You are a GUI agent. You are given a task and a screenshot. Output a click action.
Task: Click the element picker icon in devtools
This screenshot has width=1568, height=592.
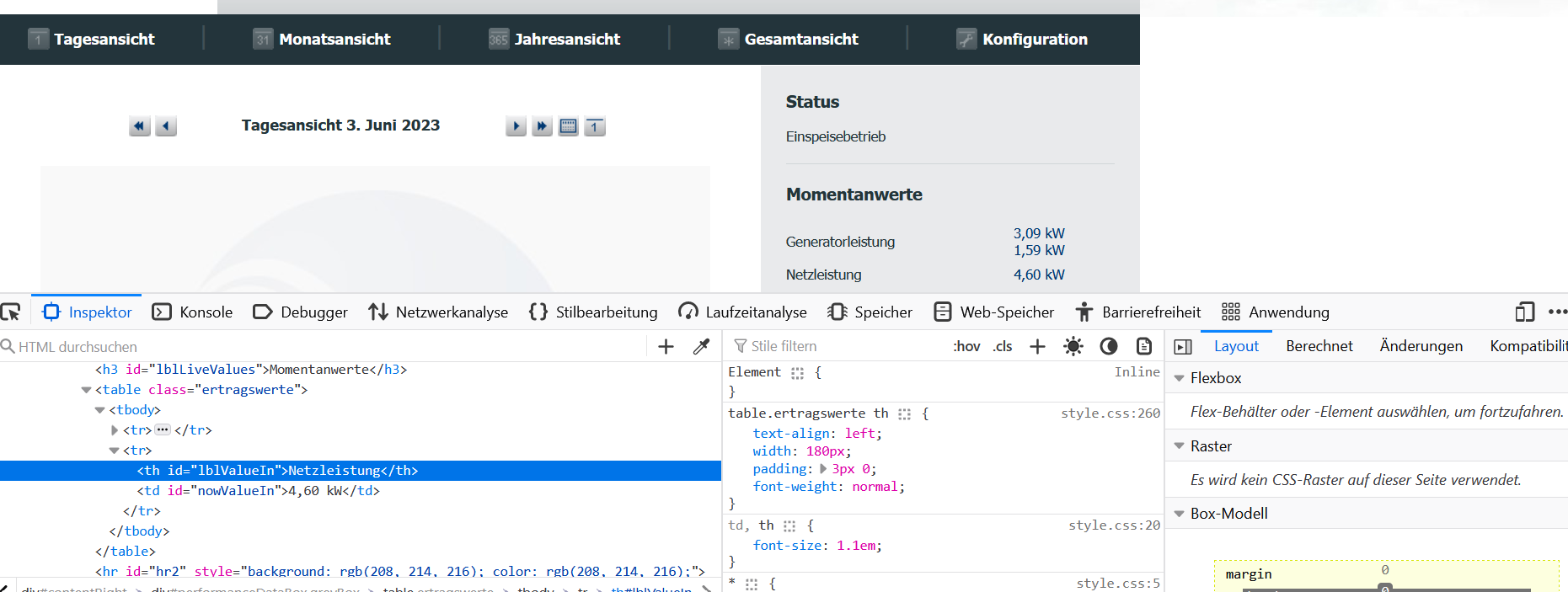(11, 312)
